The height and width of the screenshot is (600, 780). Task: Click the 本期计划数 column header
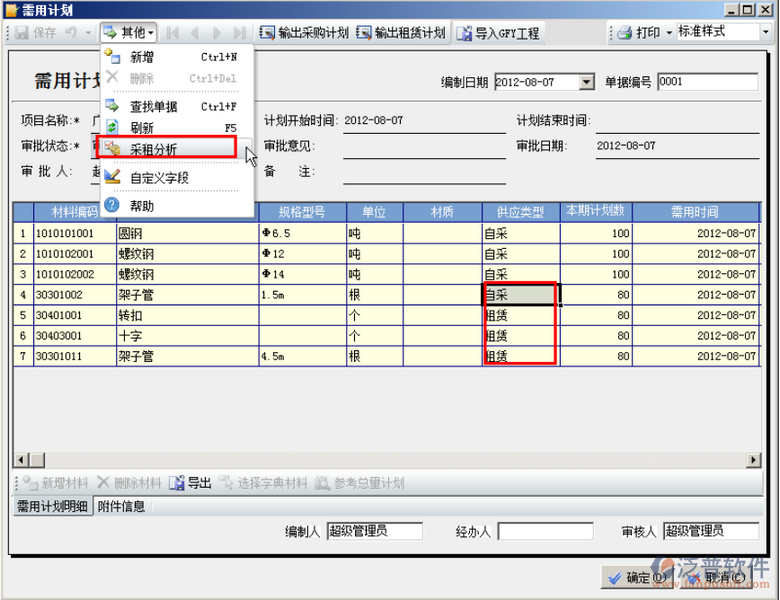[x=596, y=212]
